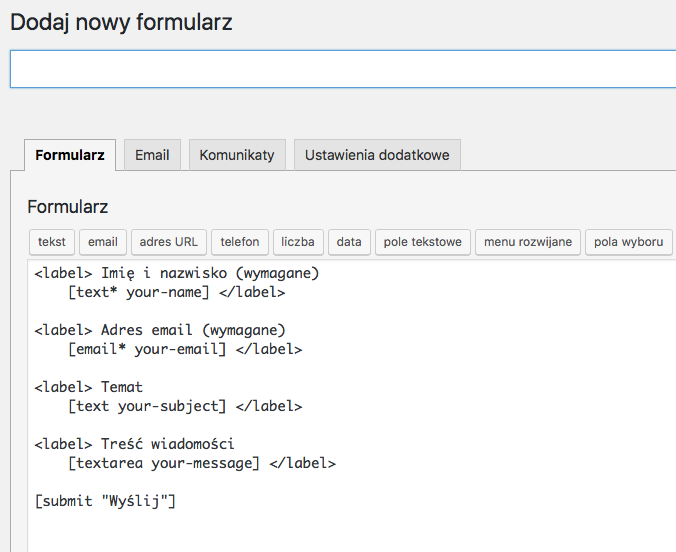676x552 pixels.
Task: Click the '<label> Imię i nazwisko (wymagane)' line
Action: tap(177, 273)
